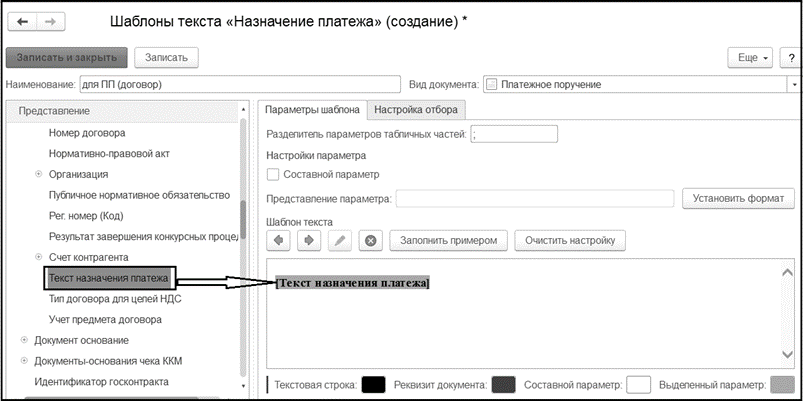The image size is (803, 401).
Task: Enable the Составной параметр checkbox
Action: (x=273, y=175)
